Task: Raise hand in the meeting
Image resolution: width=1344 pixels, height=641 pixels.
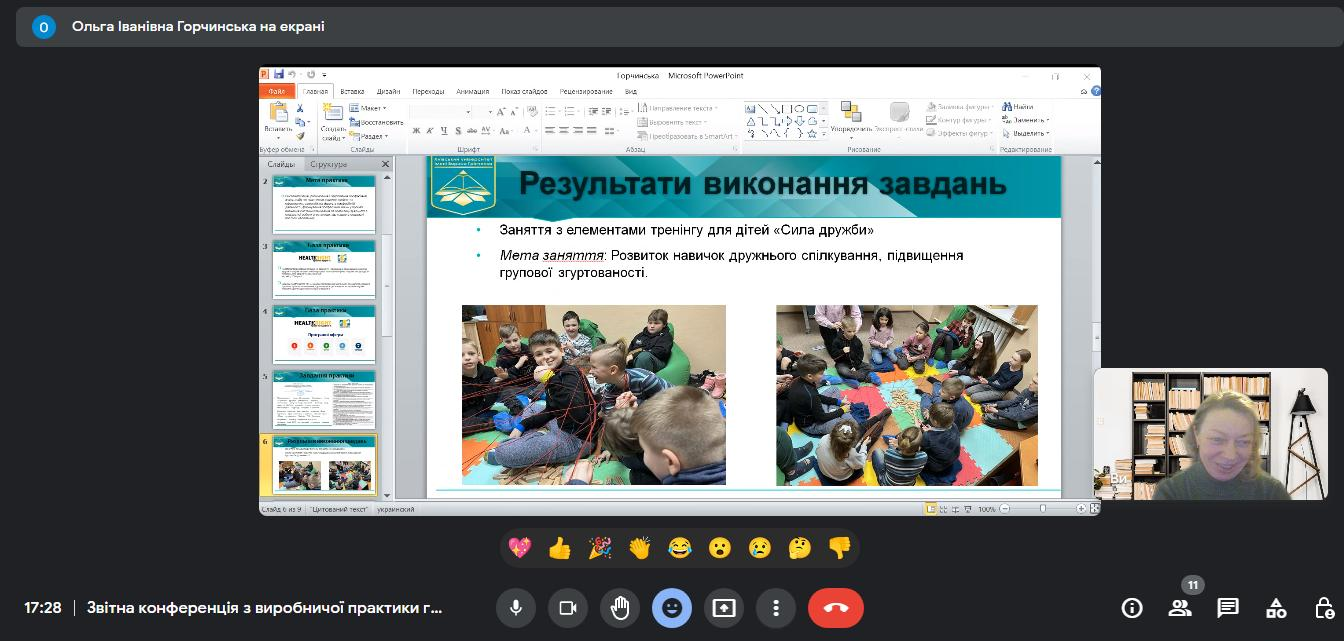Action: [620, 607]
